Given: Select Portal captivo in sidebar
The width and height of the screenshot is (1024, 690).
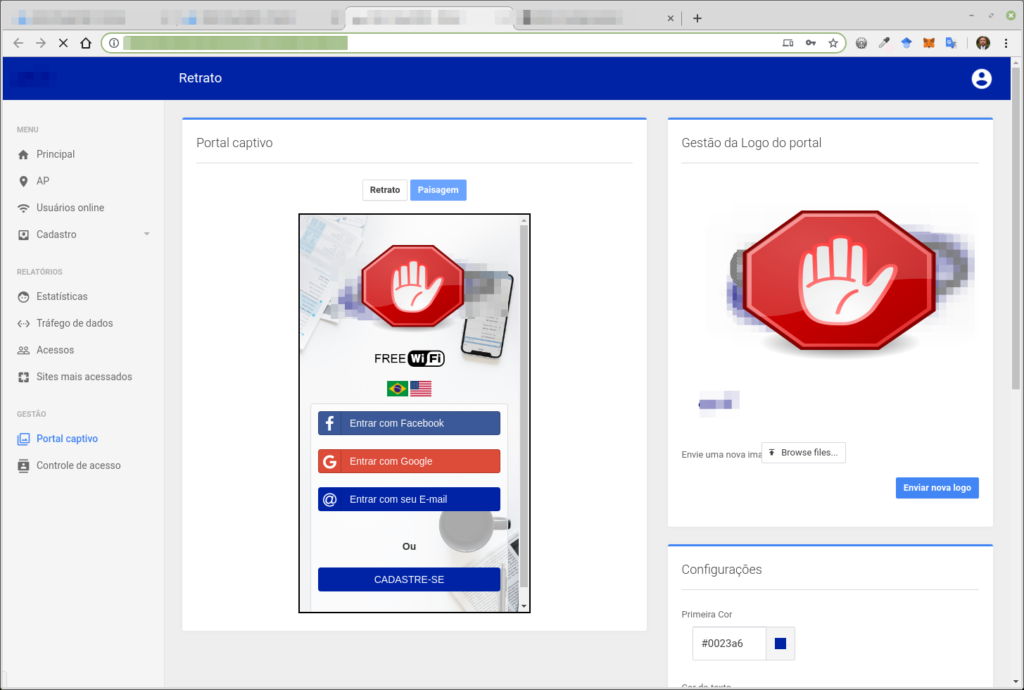Looking at the screenshot, I should coord(67,439).
